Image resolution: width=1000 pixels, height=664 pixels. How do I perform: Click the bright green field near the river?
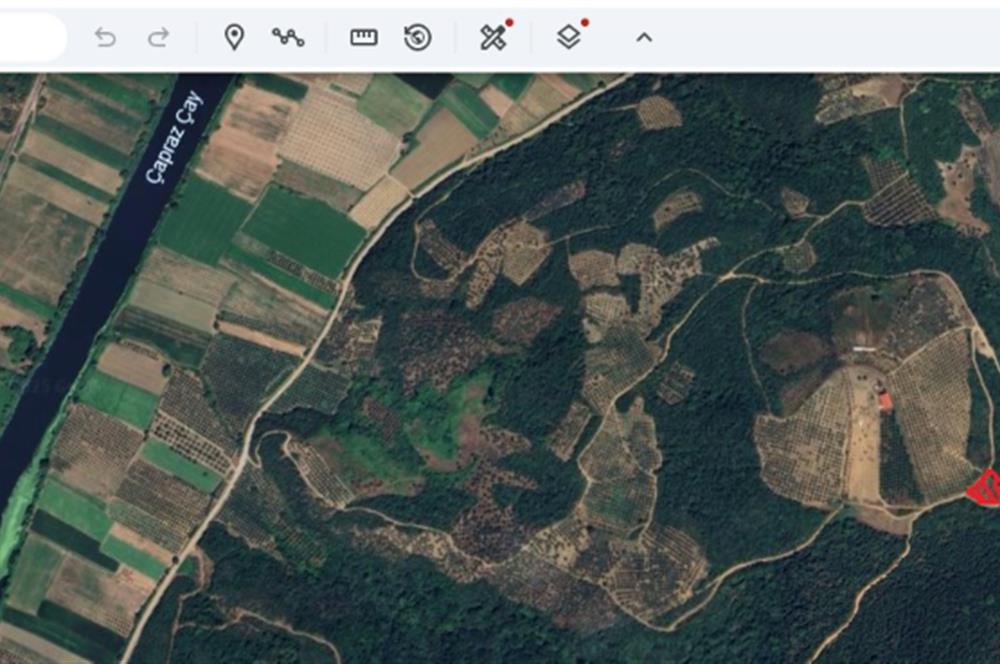(300, 228)
